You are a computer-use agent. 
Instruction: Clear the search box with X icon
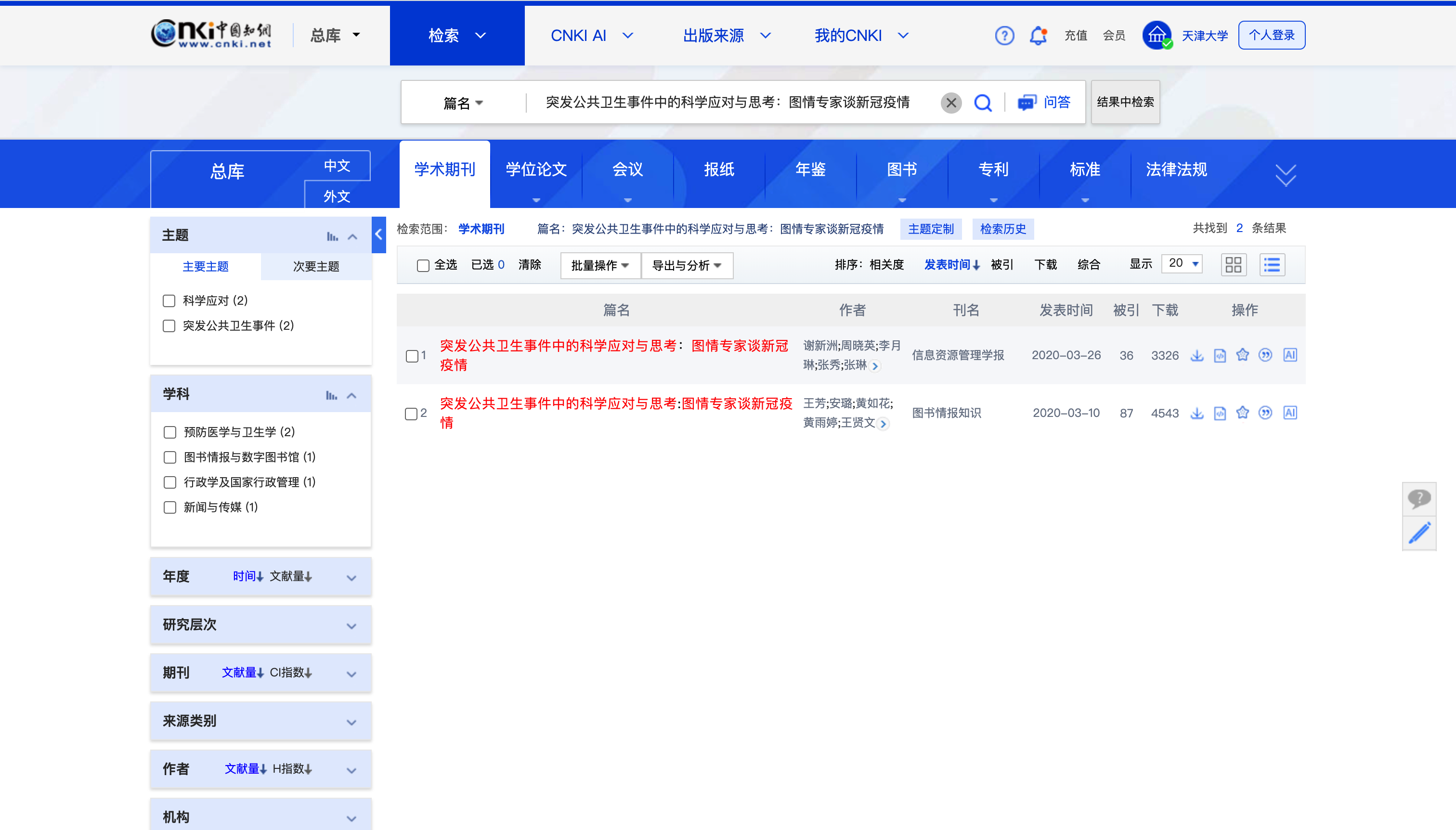[951, 103]
